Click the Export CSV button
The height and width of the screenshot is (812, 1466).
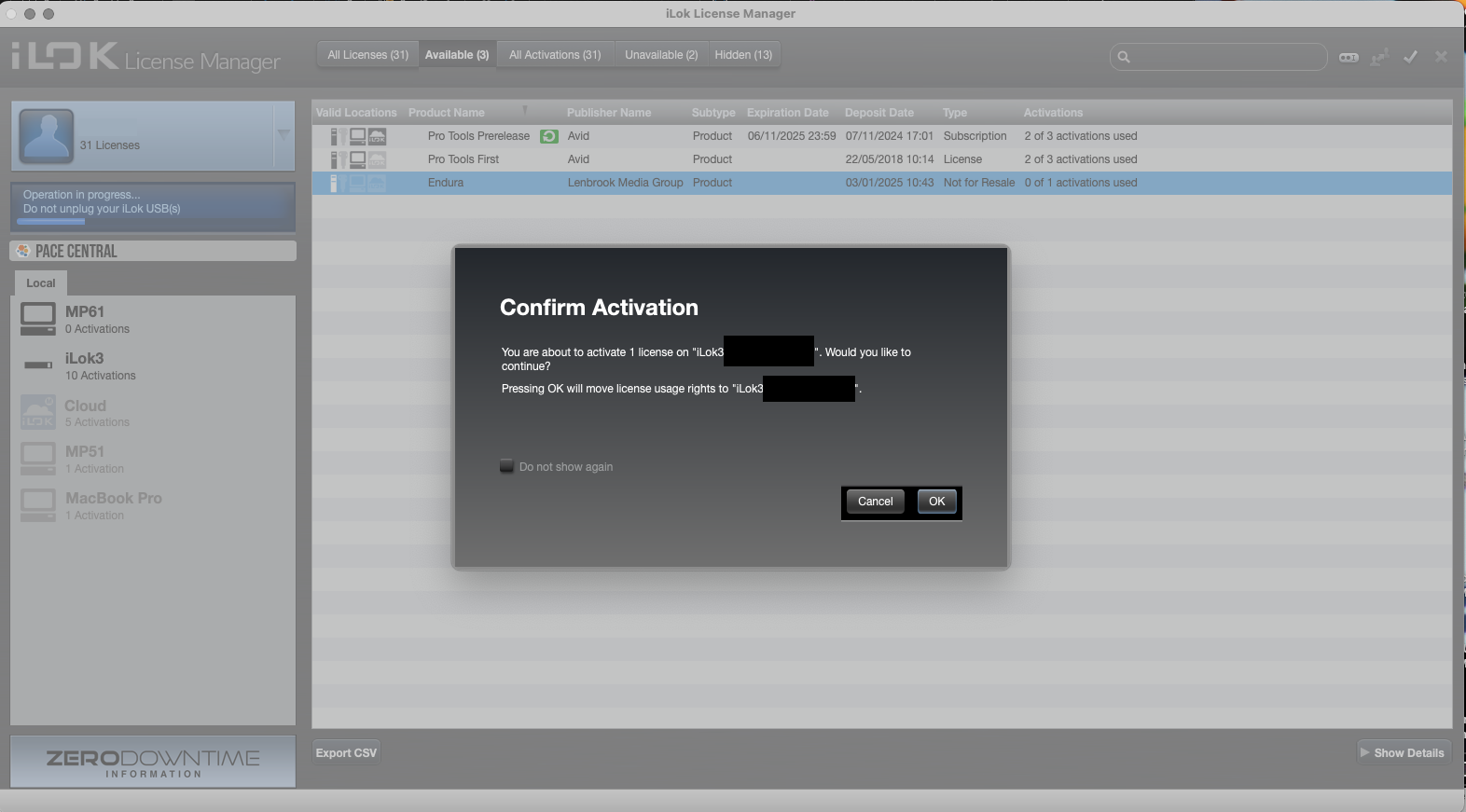(x=346, y=752)
